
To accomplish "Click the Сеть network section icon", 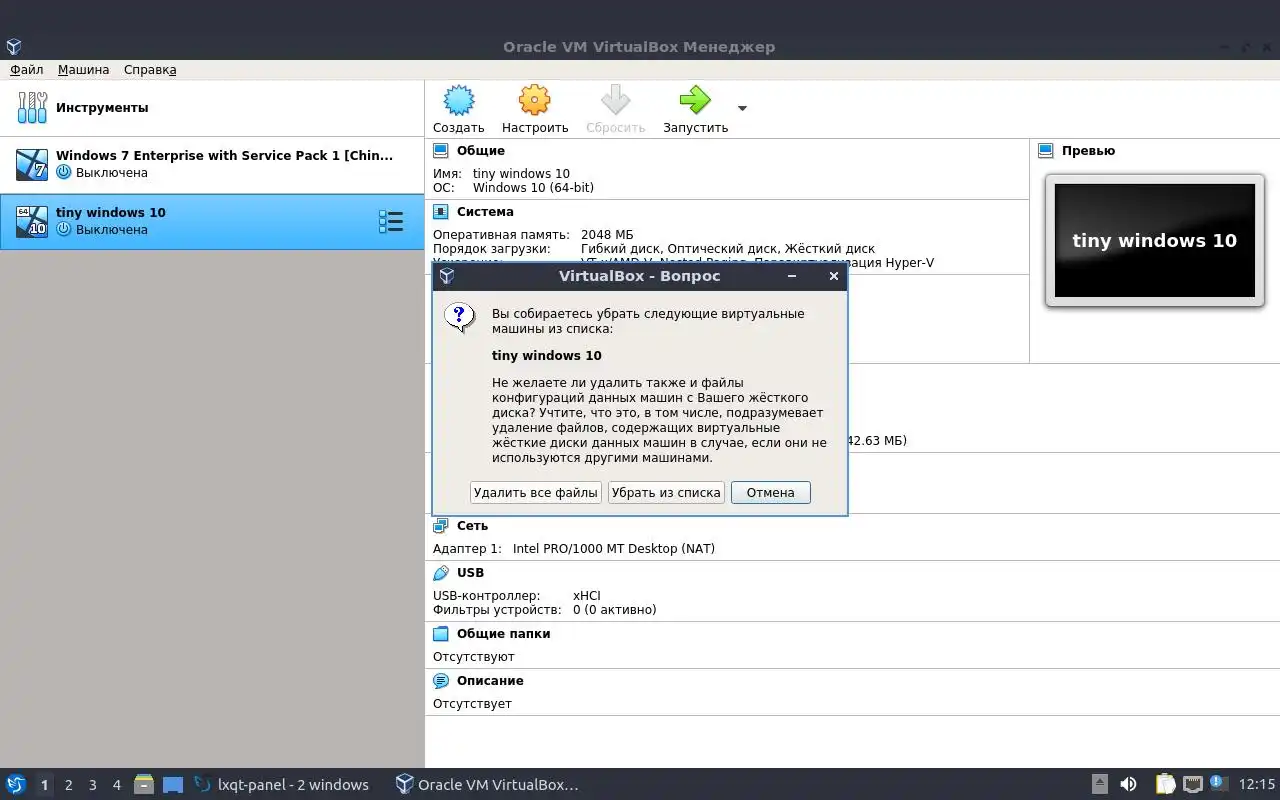I will coord(441,526).
